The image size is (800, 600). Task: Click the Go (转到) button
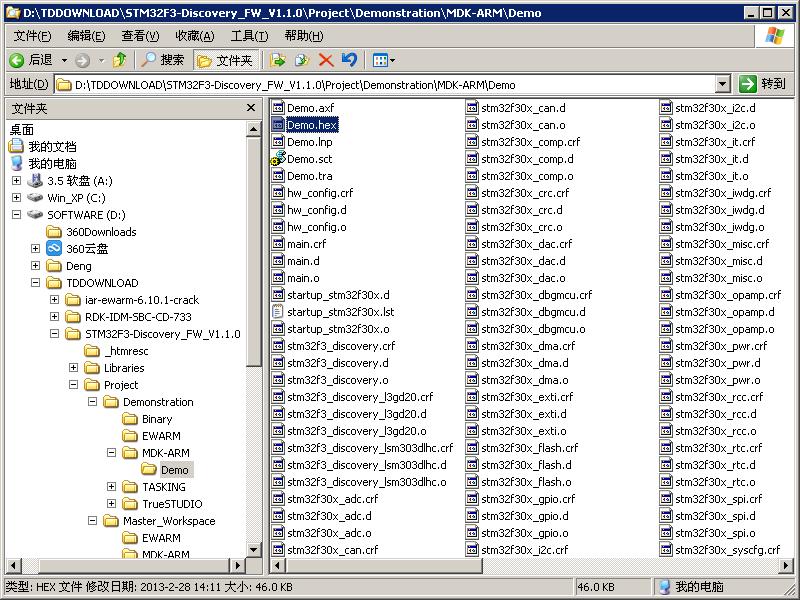[x=763, y=84]
